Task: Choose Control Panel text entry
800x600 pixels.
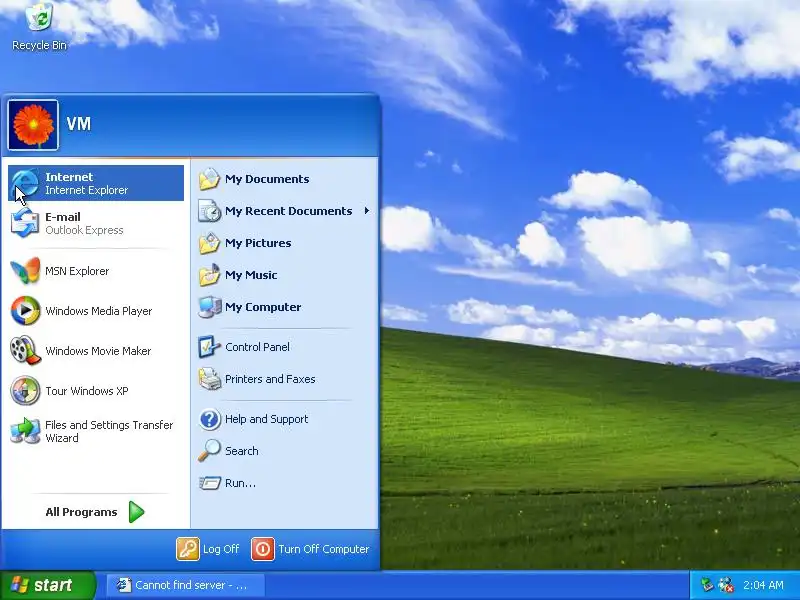Action: tap(257, 347)
